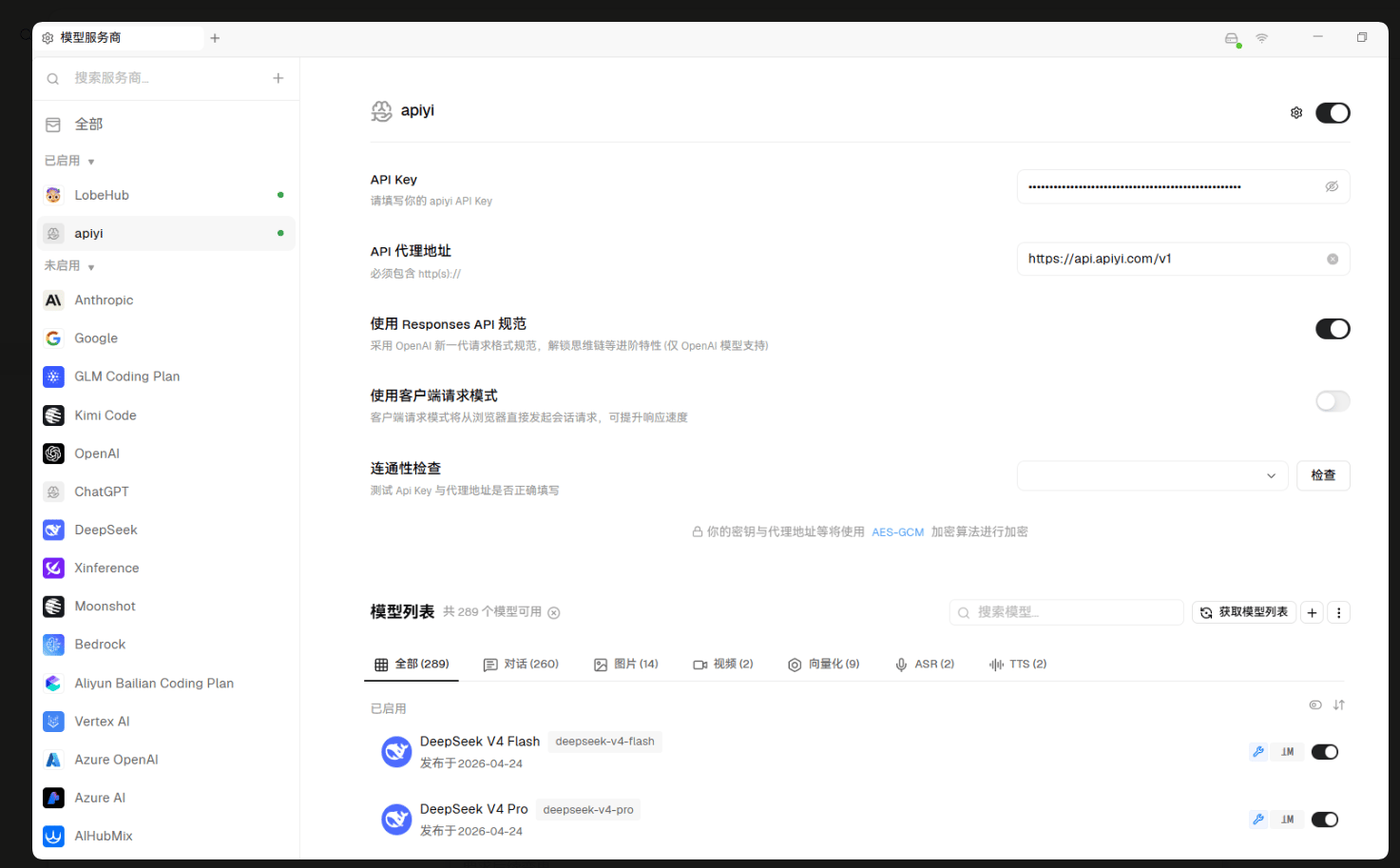Select 全部 in the provider sidebar

[x=166, y=125]
